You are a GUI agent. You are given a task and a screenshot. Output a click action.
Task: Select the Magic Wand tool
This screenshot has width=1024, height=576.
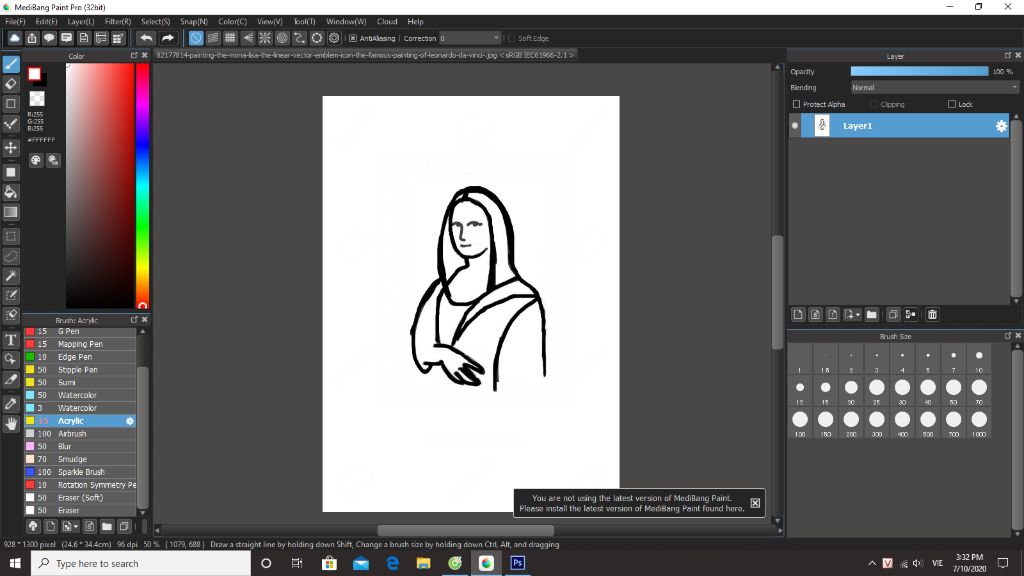11,276
